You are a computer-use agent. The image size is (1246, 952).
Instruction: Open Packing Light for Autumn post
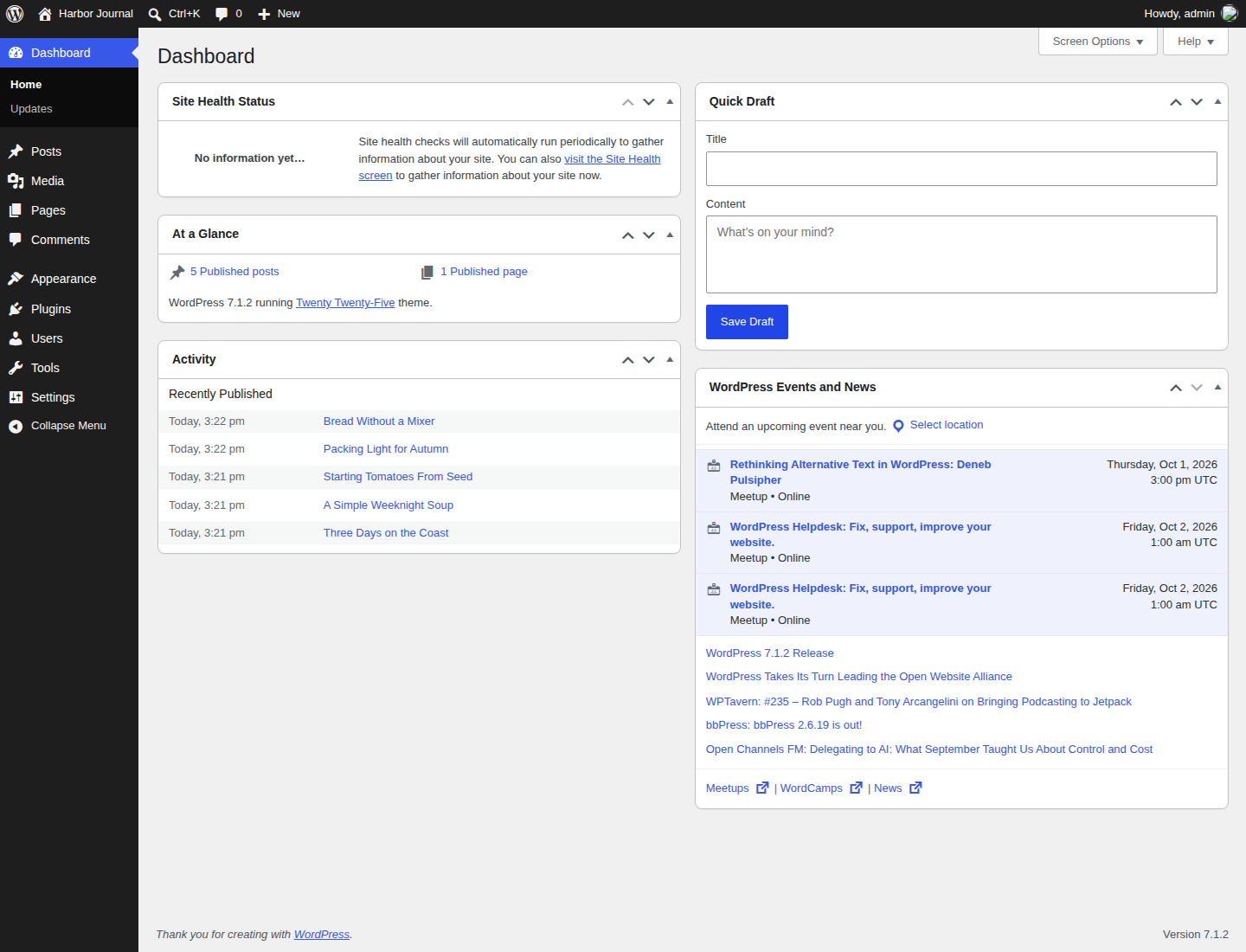point(386,449)
